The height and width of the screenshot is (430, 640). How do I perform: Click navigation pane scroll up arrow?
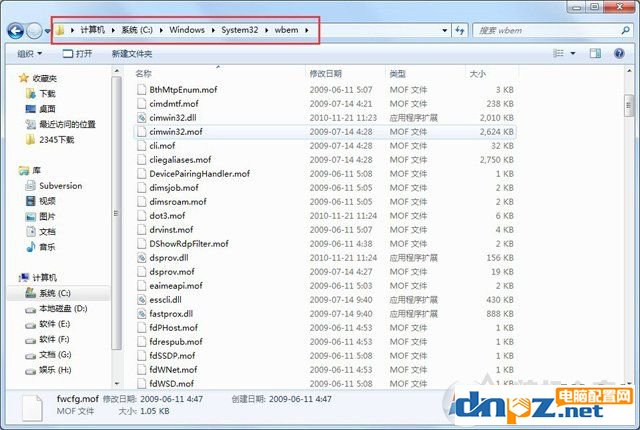[x=117, y=71]
